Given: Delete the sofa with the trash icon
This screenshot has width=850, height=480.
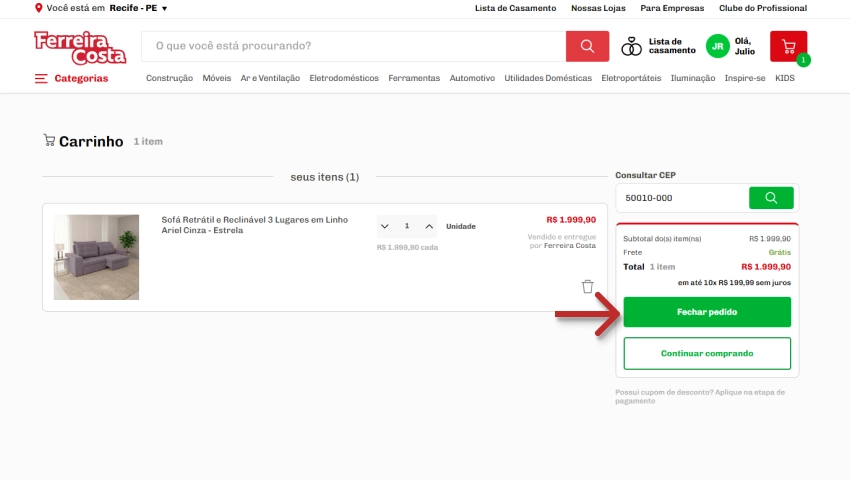Looking at the screenshot, I should pos(588,286).
